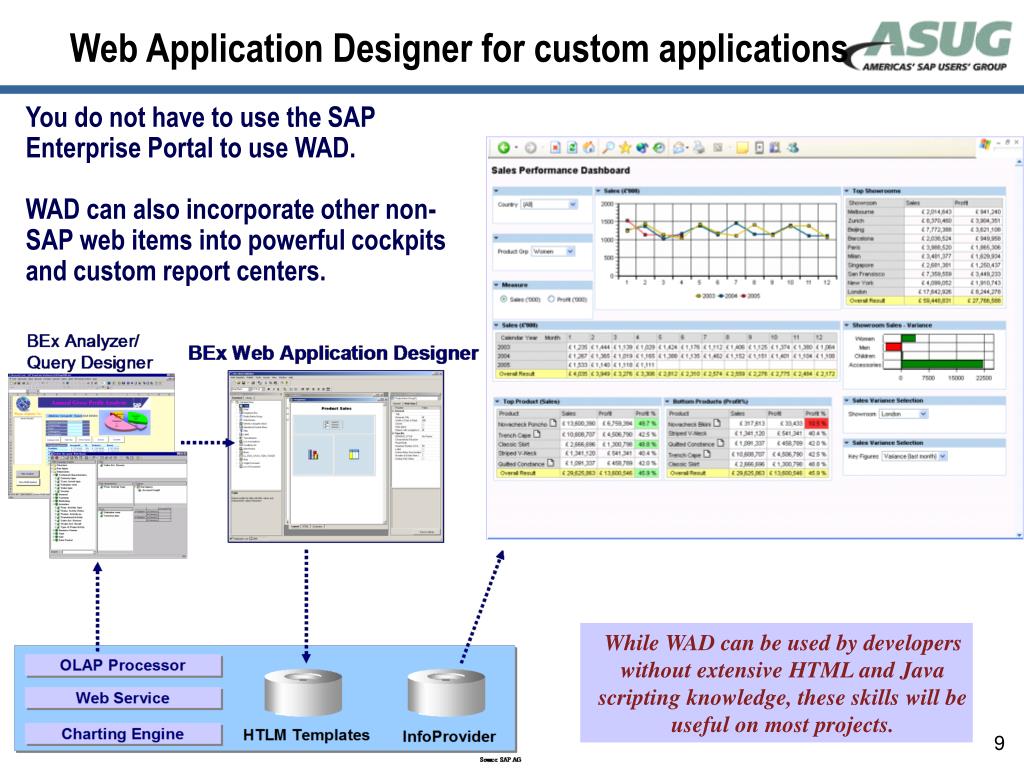Viewport: 1024px width, 768px height.
Task: Click the Mail envelope icon in toolbar
Action: 679,148
